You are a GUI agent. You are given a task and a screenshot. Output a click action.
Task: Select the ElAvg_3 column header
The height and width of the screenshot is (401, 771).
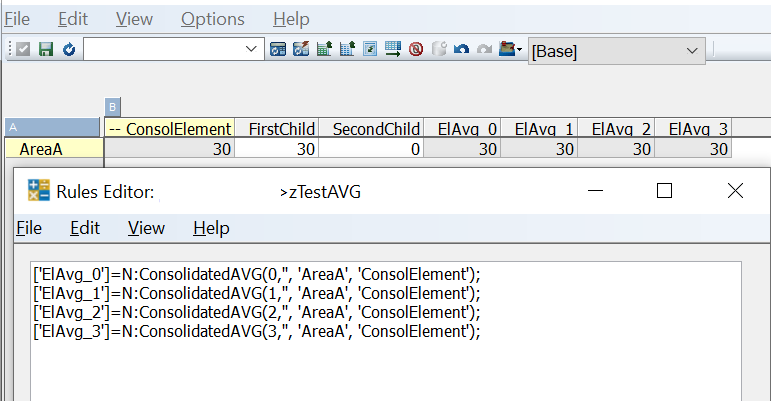pyautogui.click(x=693, y=128)
